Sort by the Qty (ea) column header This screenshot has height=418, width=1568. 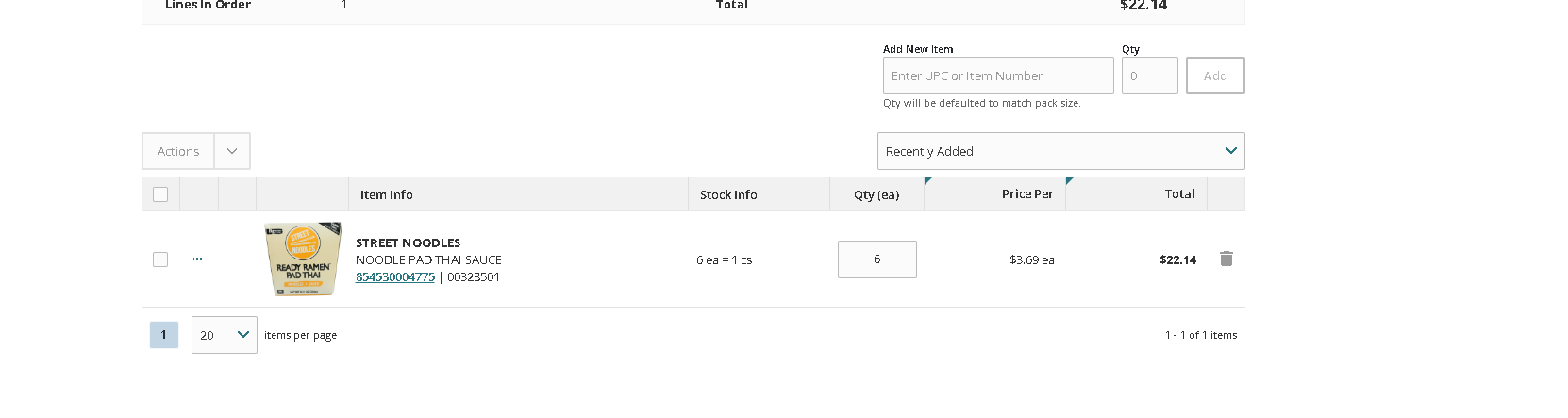[x=876, y=194]
